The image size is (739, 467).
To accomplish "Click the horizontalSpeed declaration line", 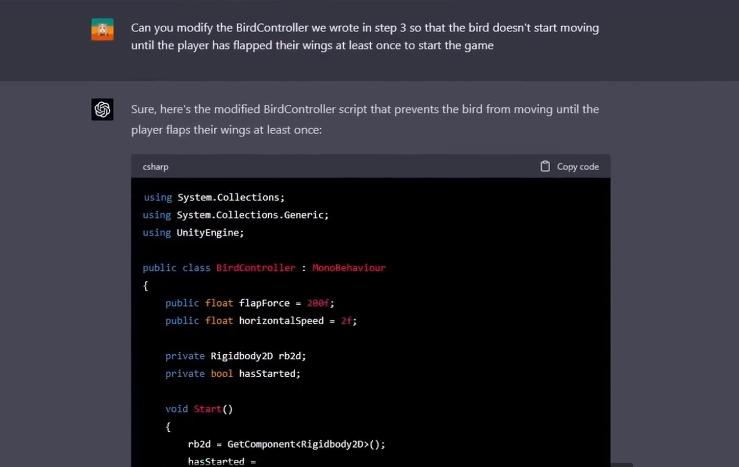I will pos(260,321).
